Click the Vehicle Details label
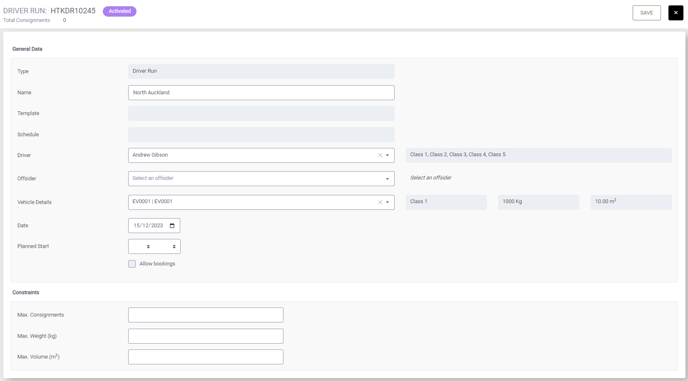Image resolution: width=688 pixels, height=381 pixels. tap(34, 202)
